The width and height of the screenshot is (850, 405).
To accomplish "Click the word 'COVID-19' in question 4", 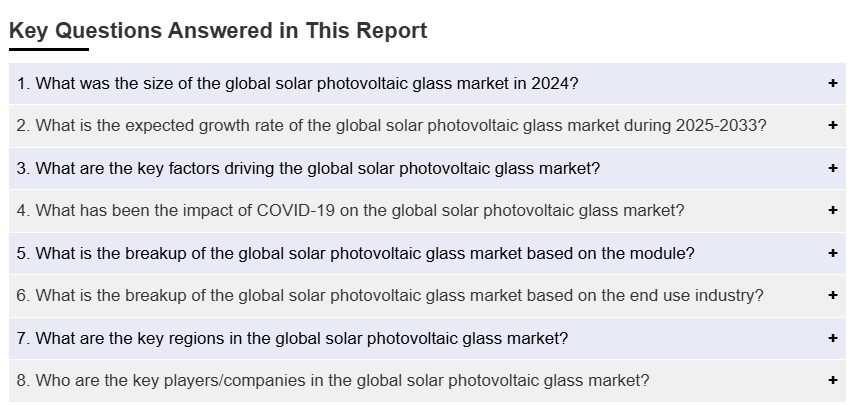I will click(x=300, y=211).
